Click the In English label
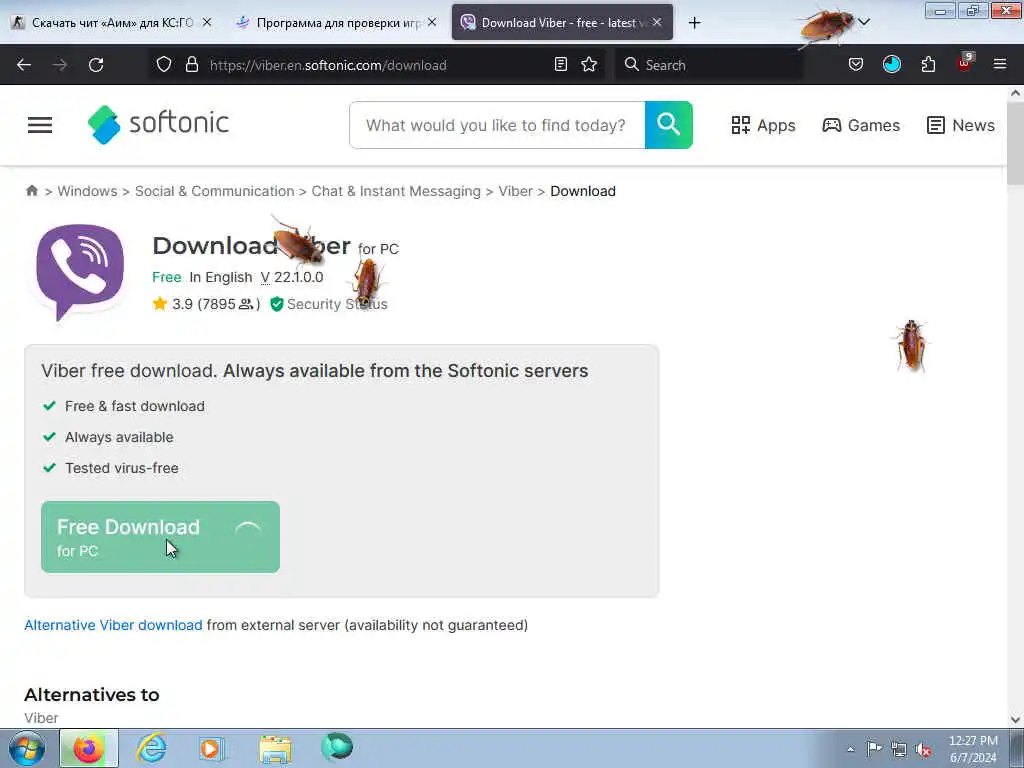The image size is (1024, 768). [x=221, y=277]
